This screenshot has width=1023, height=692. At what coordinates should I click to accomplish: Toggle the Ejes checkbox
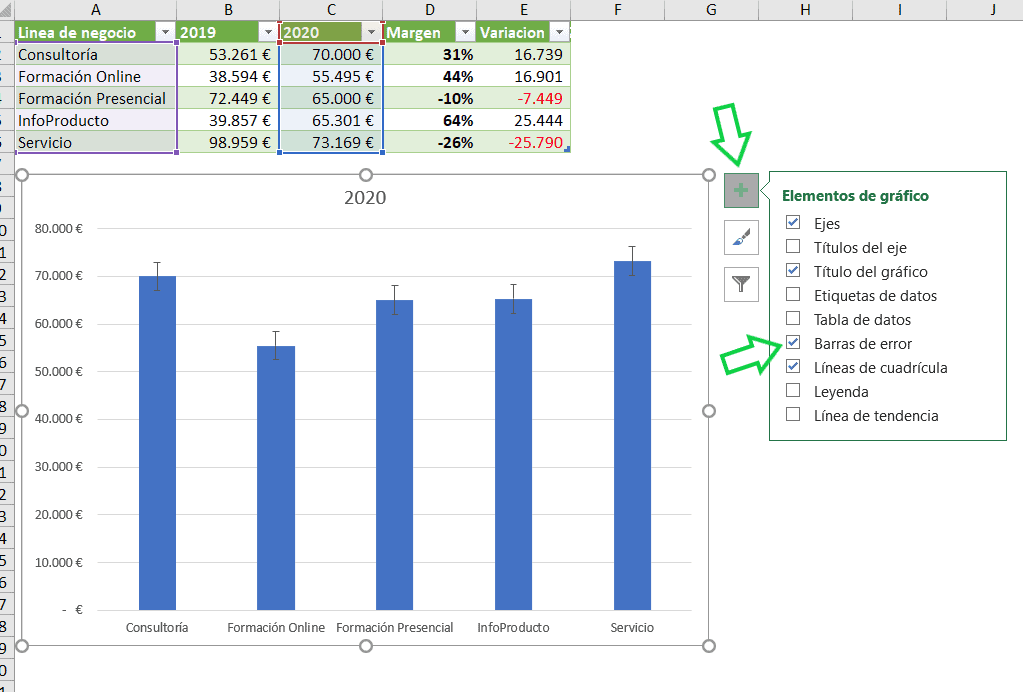point(793,223)
